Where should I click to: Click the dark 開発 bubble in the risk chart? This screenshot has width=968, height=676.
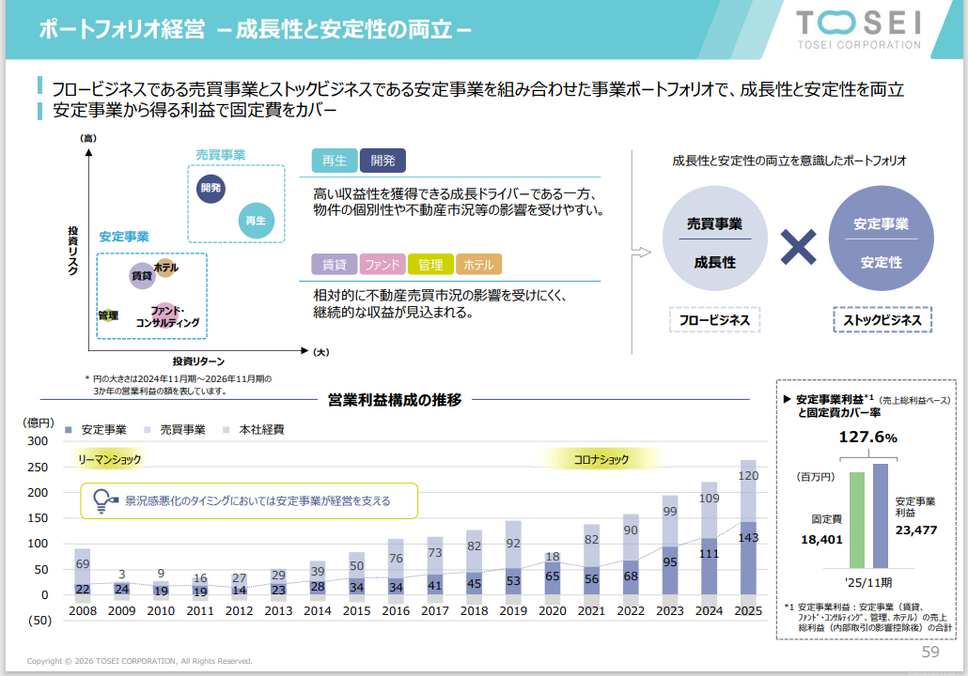(x=210, y=187)
